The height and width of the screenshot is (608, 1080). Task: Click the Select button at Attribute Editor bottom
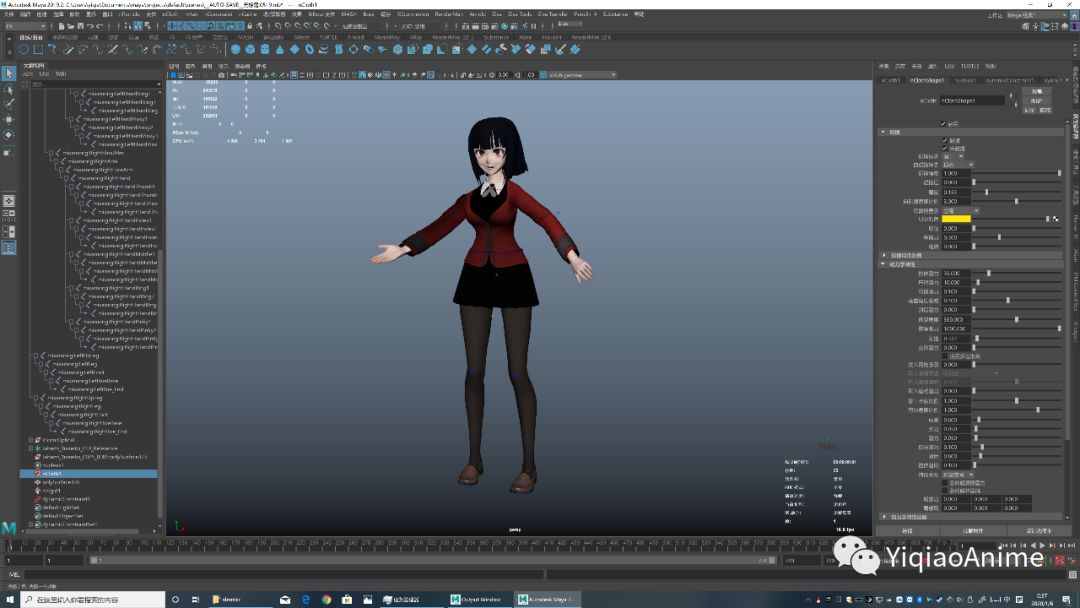907,531
